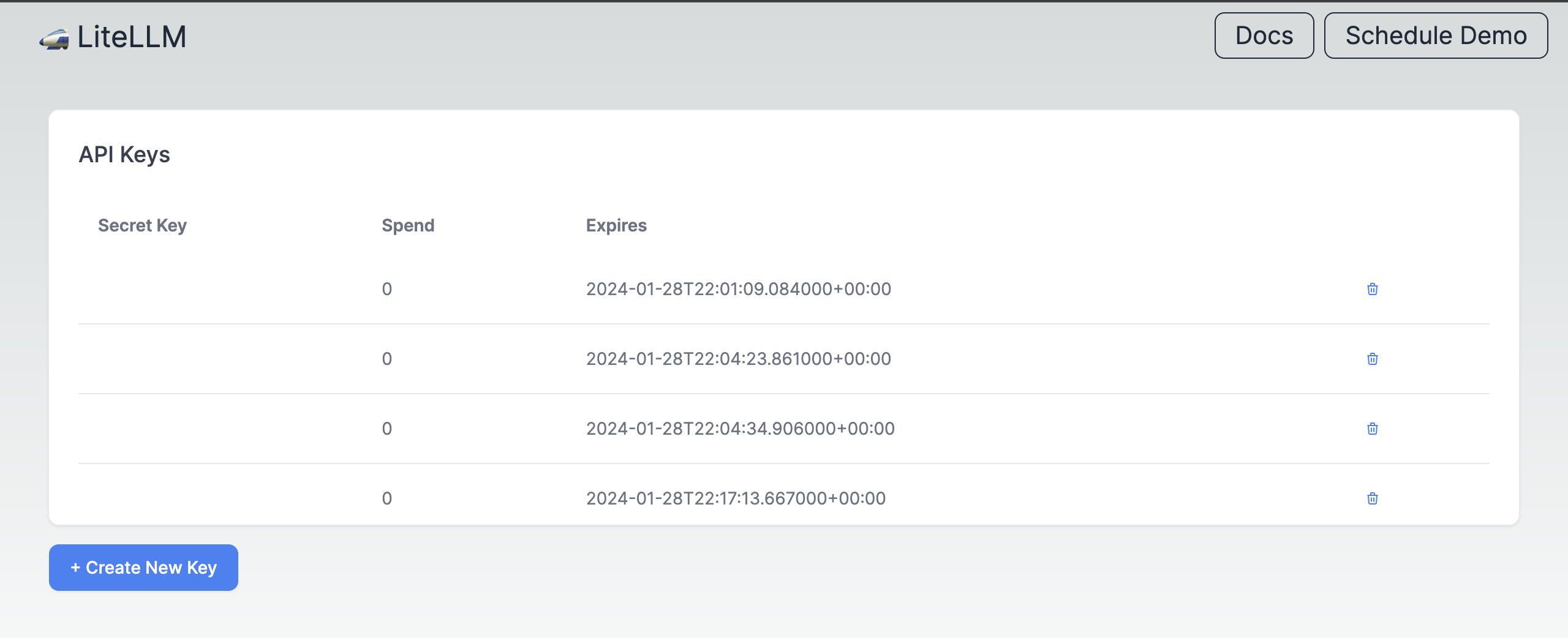Image resolution: width=1568 pixels, height=638 pixels.
Task: Create a new API key
Action: click(143, 568)
